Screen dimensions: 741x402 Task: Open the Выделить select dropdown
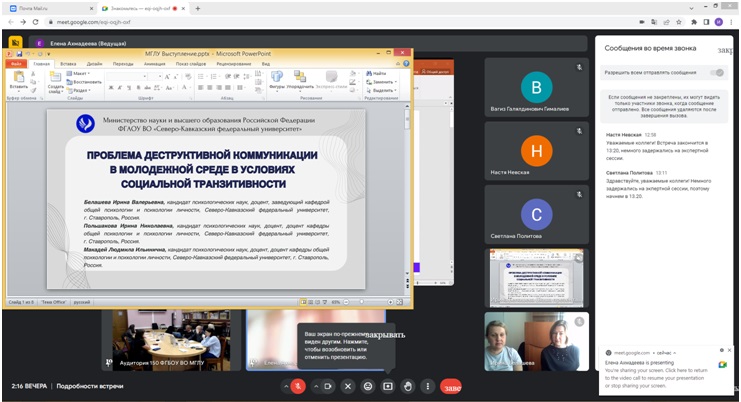[381, 90]
